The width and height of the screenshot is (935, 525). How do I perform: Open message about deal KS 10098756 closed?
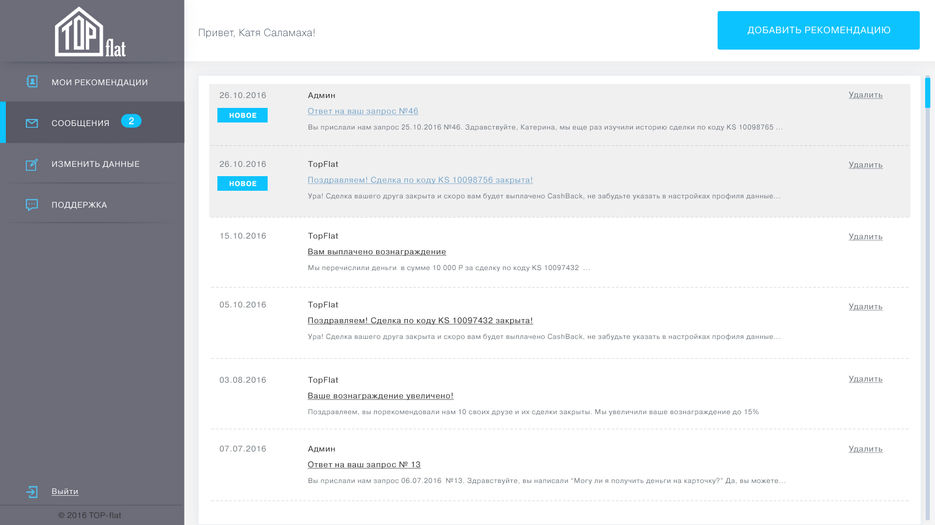pos(420,180)
